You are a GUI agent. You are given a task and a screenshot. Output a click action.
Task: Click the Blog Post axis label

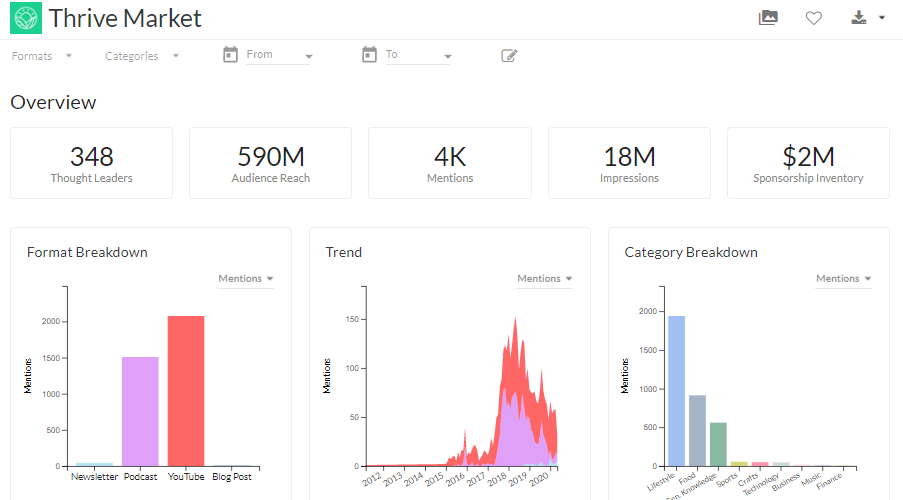(x=232, y=477)
